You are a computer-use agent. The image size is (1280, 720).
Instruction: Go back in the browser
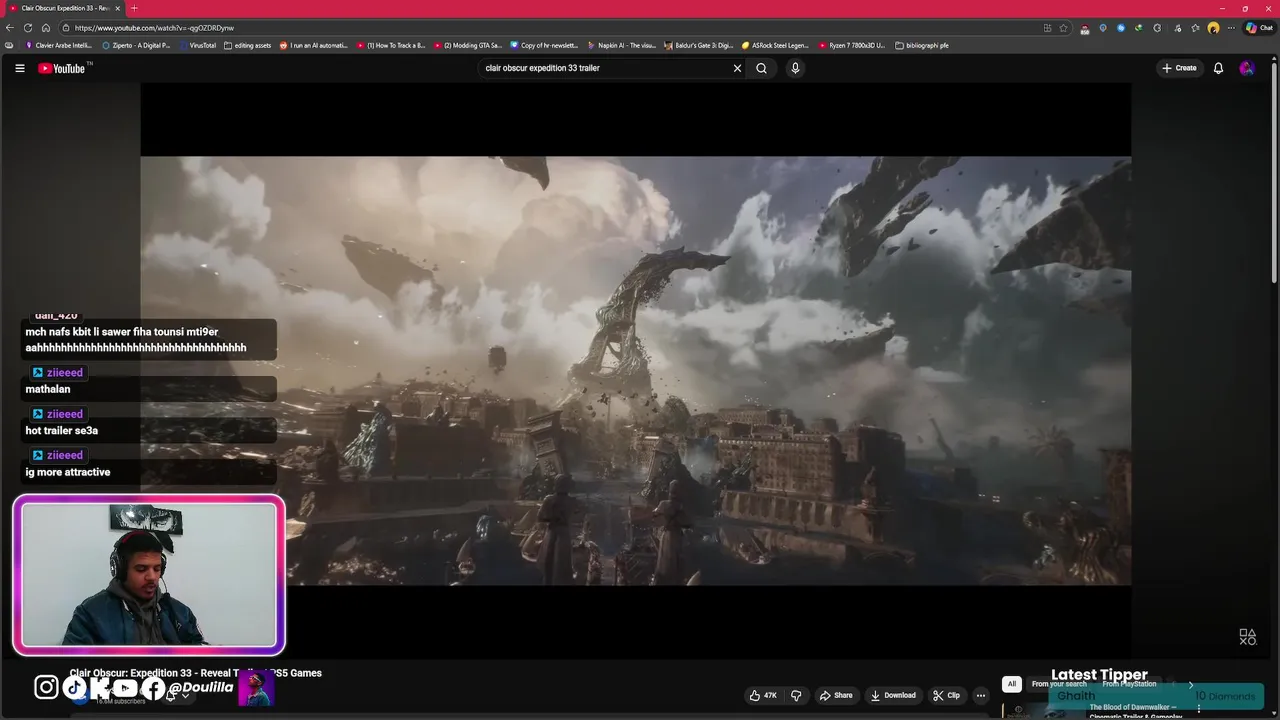[x=9, y=27]
